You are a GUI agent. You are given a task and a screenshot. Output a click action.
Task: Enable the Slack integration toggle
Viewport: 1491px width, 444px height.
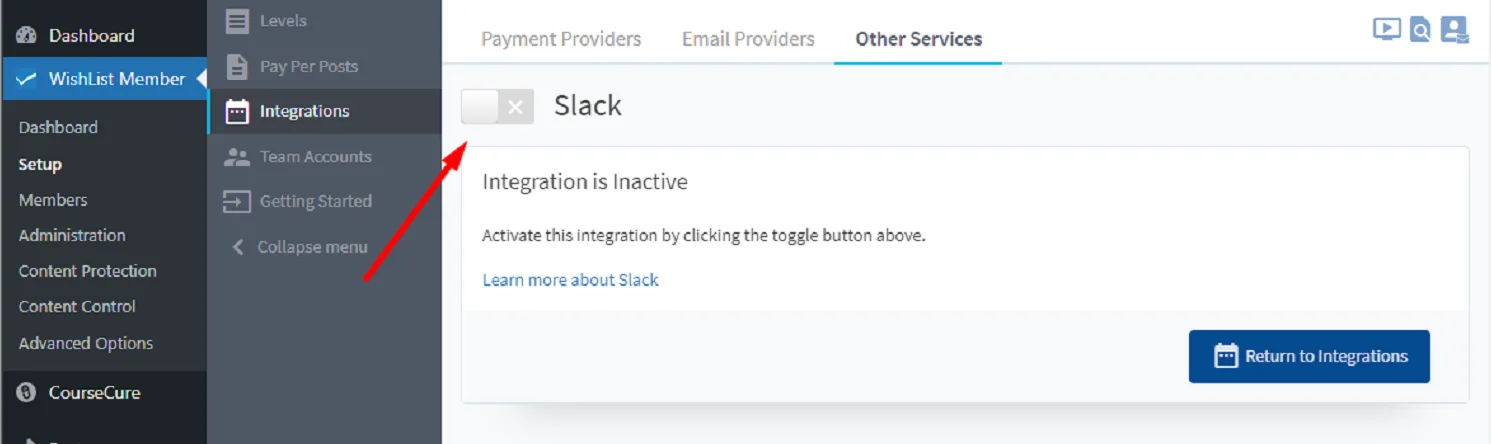497,107
